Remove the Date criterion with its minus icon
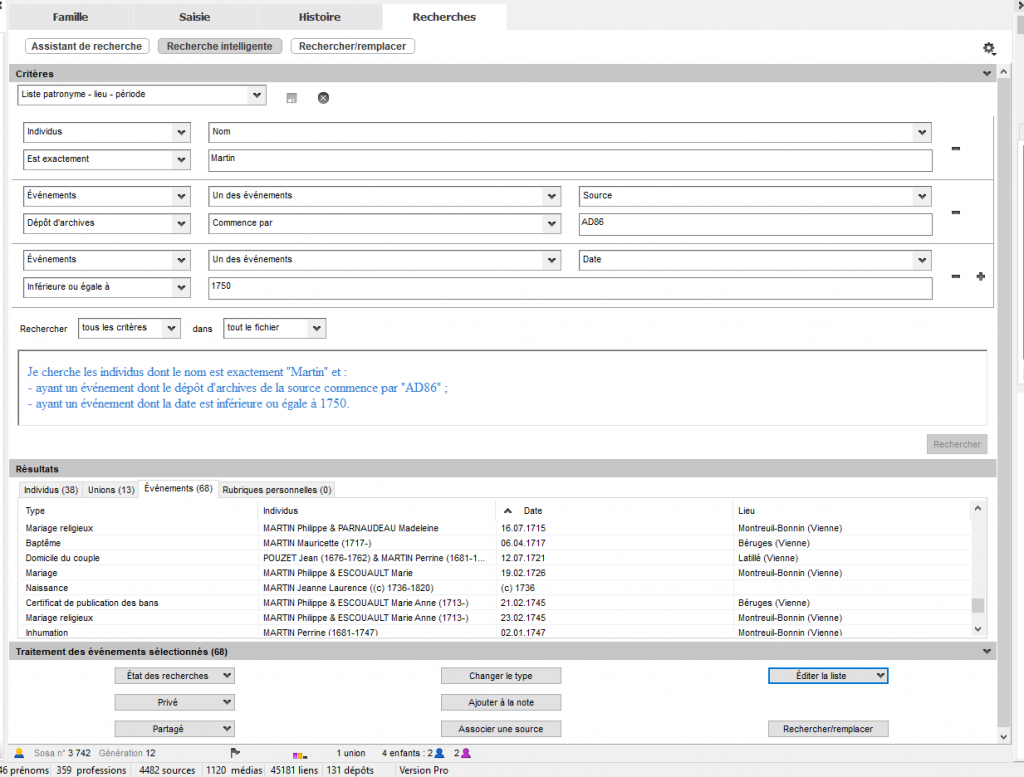Viewport: 1024px width, 777px height. [955, 276]
